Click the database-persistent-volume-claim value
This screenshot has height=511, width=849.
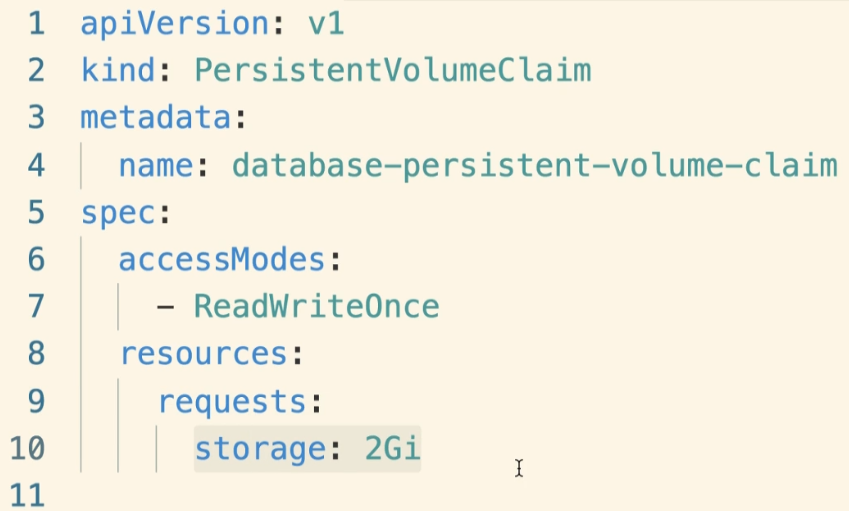point(534,165)
